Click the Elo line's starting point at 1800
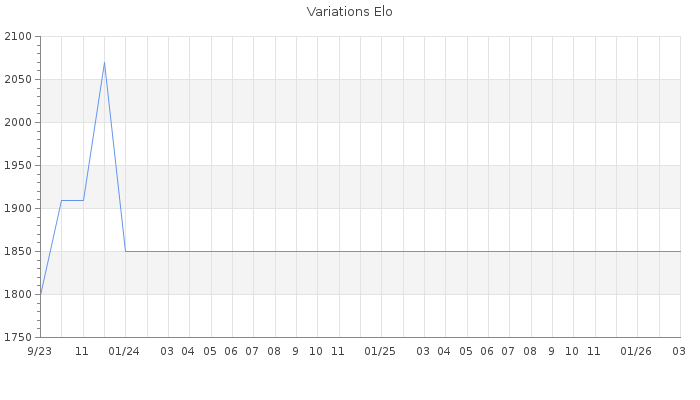Screen dimensions: 700x400 point(40,294)
